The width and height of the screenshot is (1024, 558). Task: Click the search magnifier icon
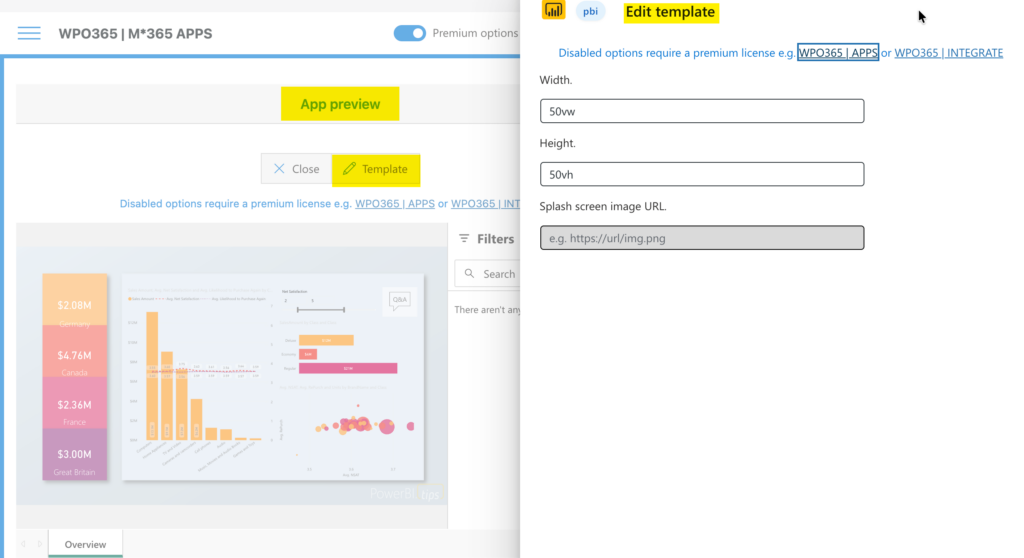point(470,274)
